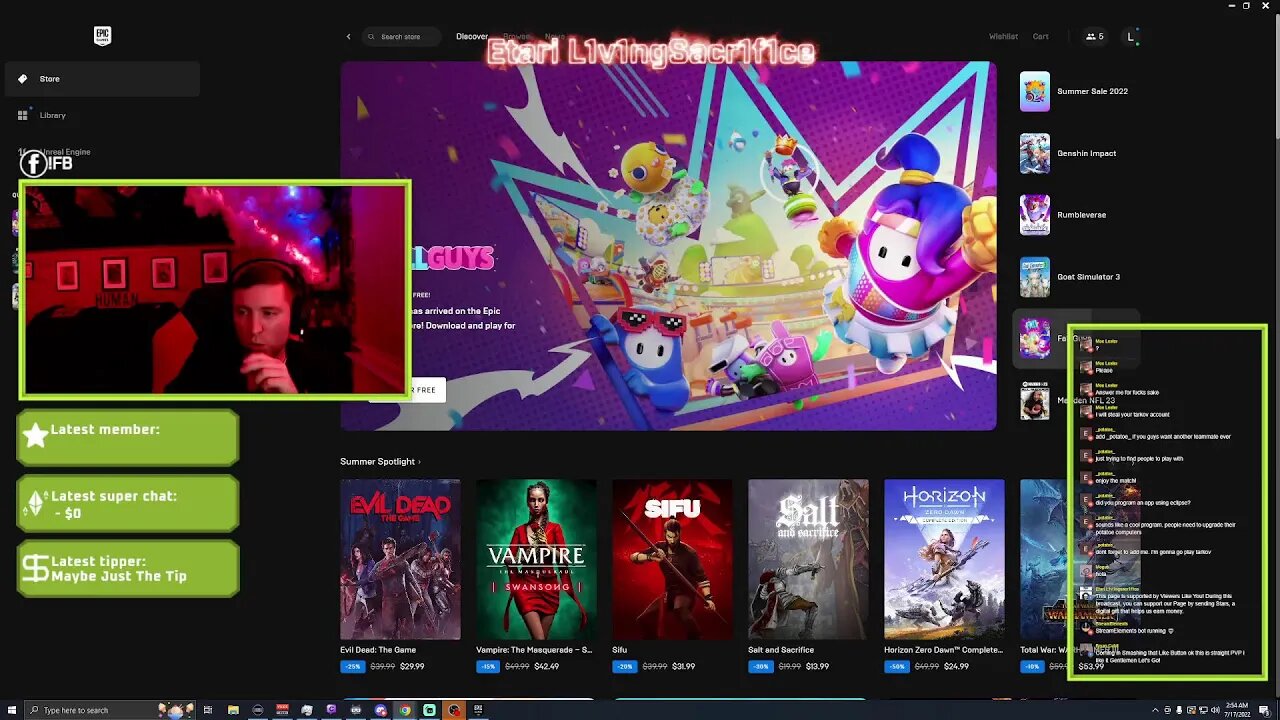Click the Search store field

pyautogui.click(x=401, y=37)
